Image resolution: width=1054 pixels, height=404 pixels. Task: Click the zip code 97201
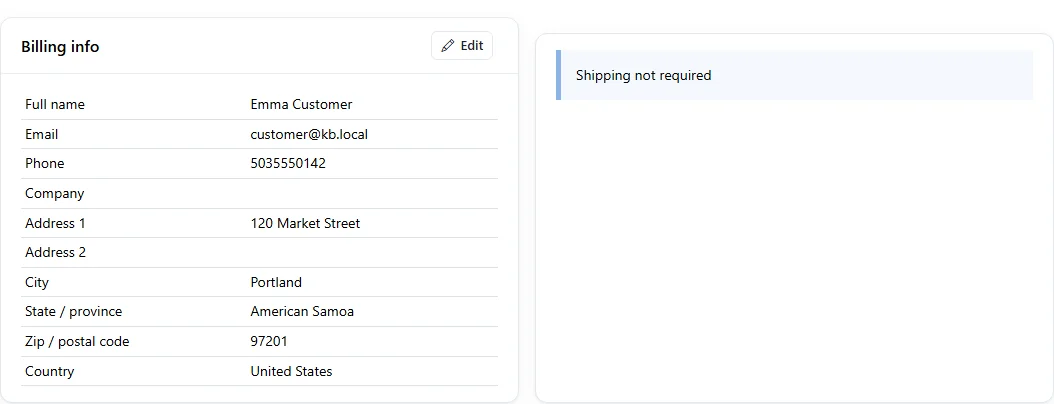pos(269,341)
